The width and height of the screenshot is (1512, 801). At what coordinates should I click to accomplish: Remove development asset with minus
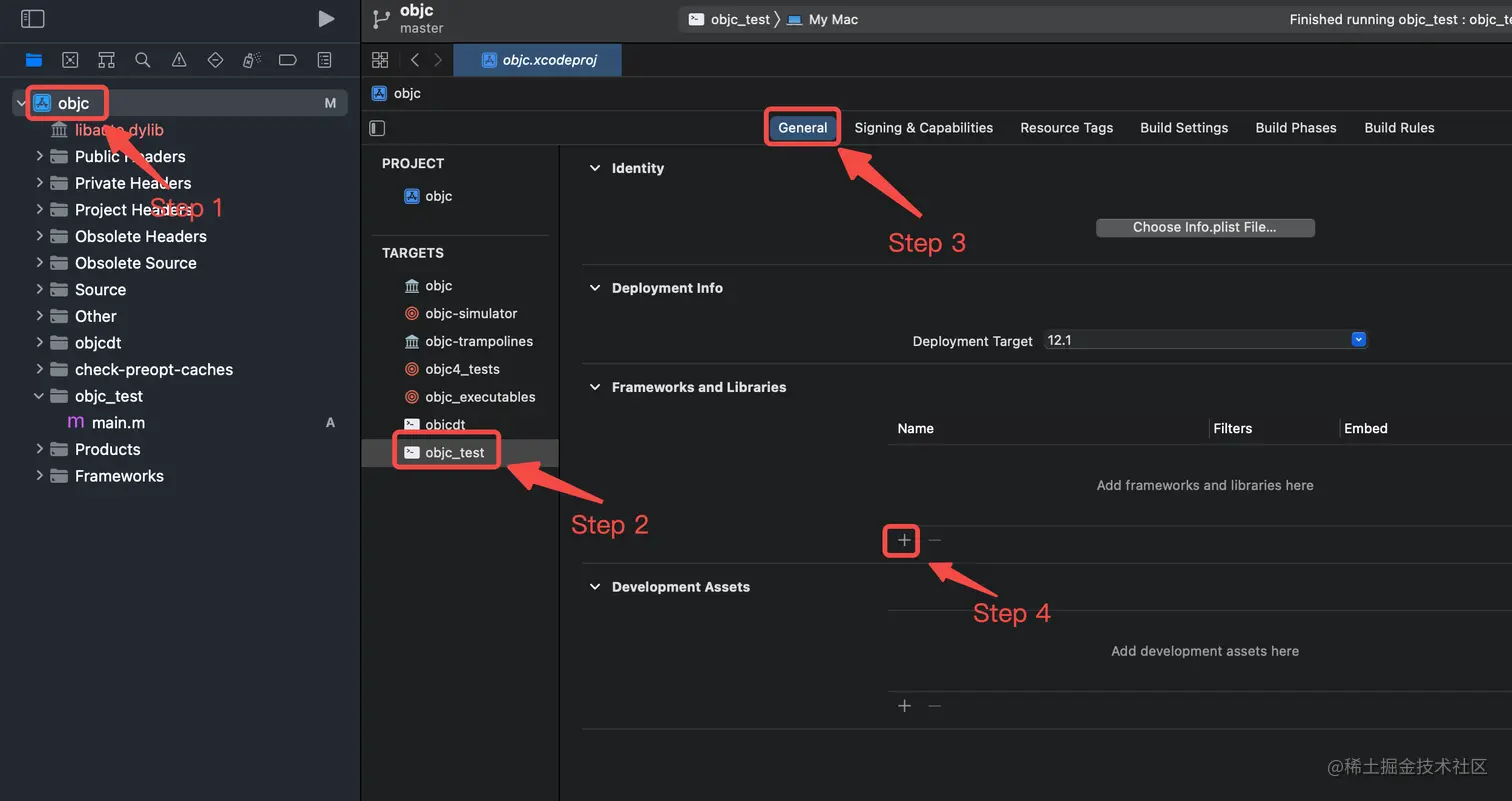[x=934, y=706]
